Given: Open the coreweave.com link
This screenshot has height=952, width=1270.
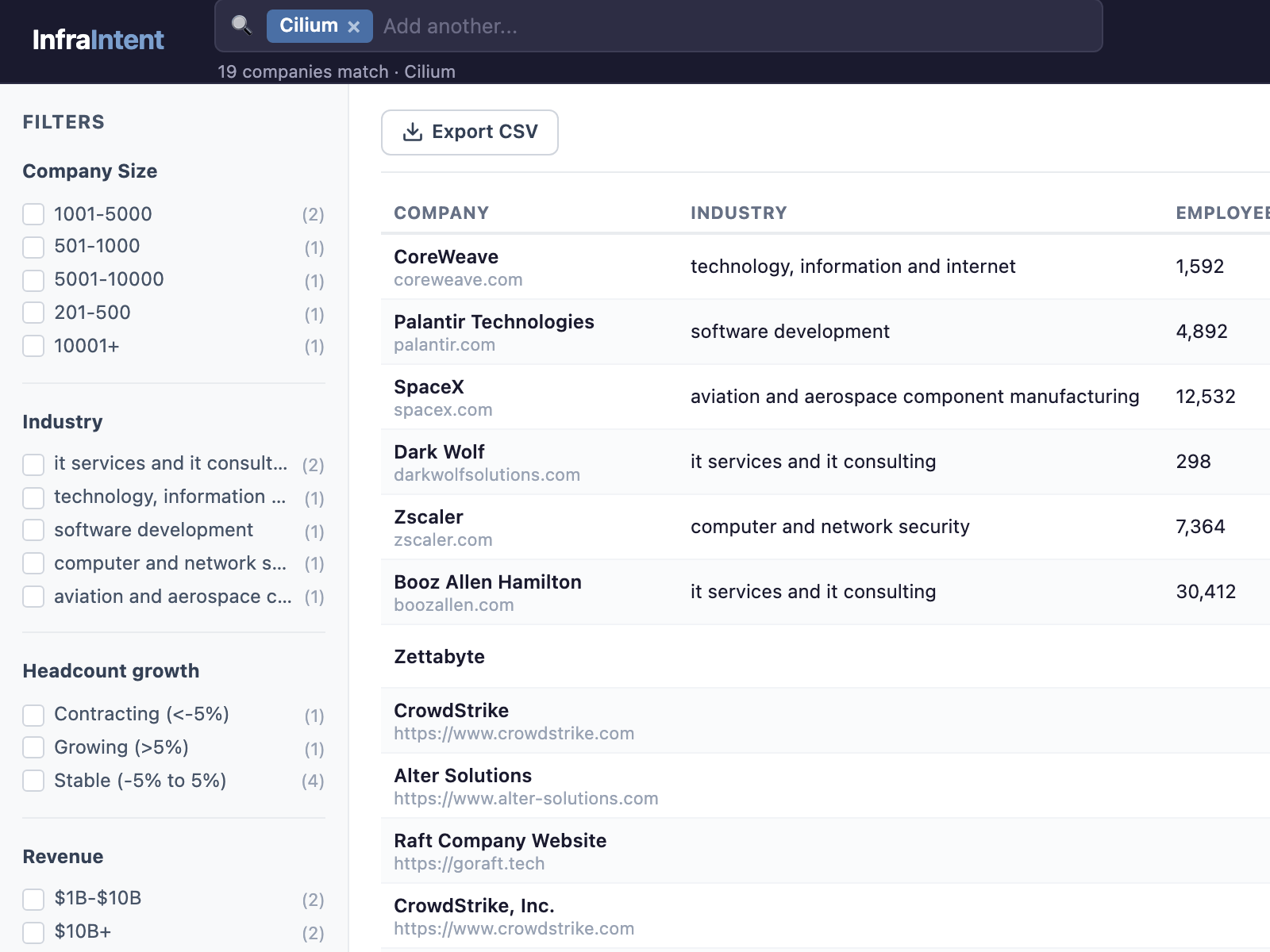Looking at the screenshot, I should tap(458, 279).
